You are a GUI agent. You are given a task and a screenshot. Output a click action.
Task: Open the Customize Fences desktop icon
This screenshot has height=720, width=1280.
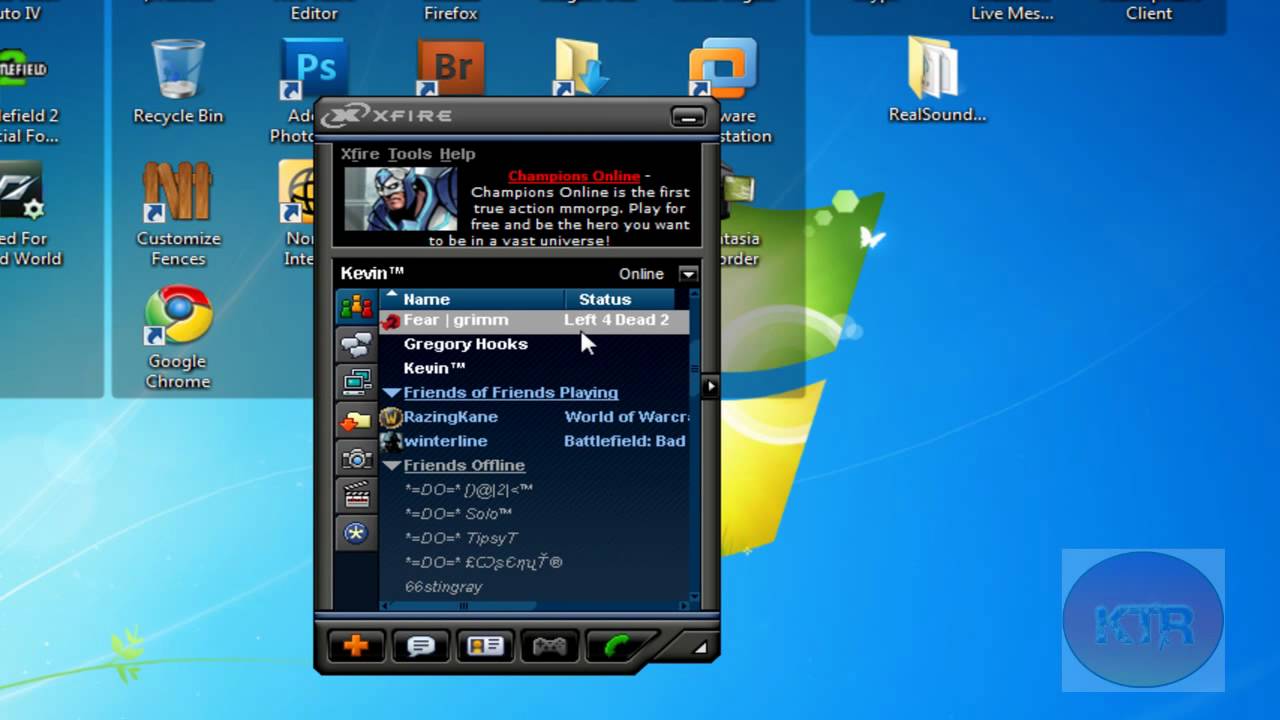pos(178,214)
